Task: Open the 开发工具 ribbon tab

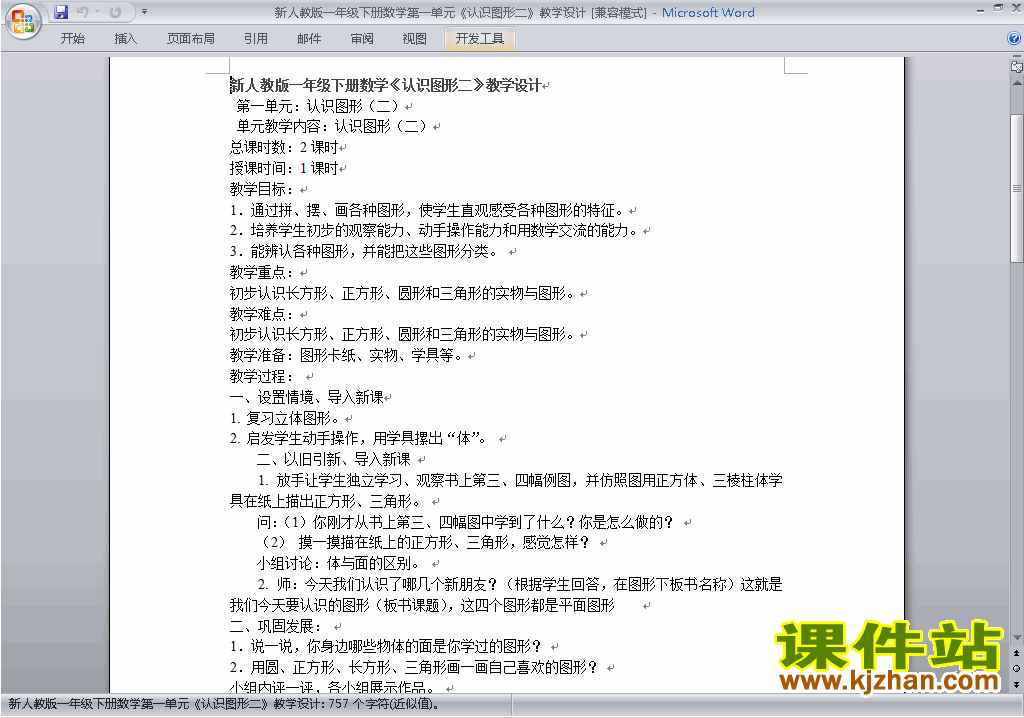Action: point(479,39)
